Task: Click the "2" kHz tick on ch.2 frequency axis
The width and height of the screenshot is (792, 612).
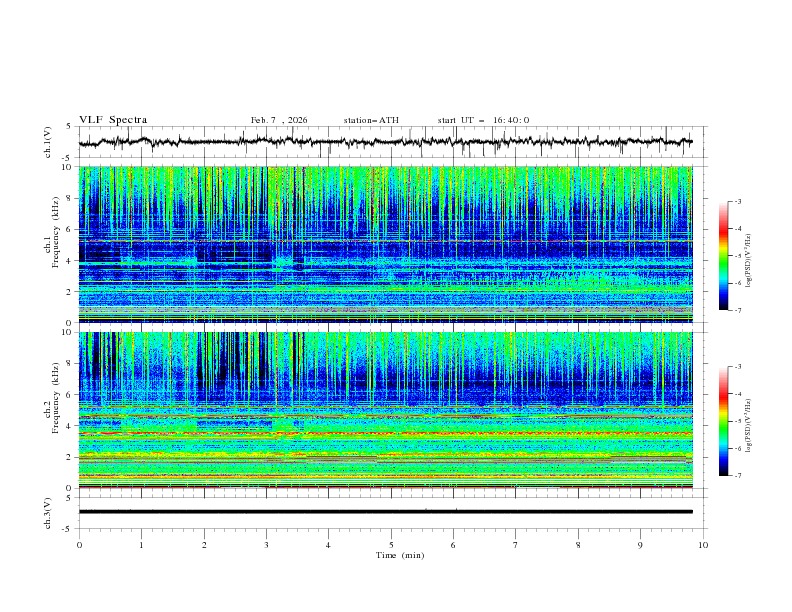Action: click(x=71, y=457)
